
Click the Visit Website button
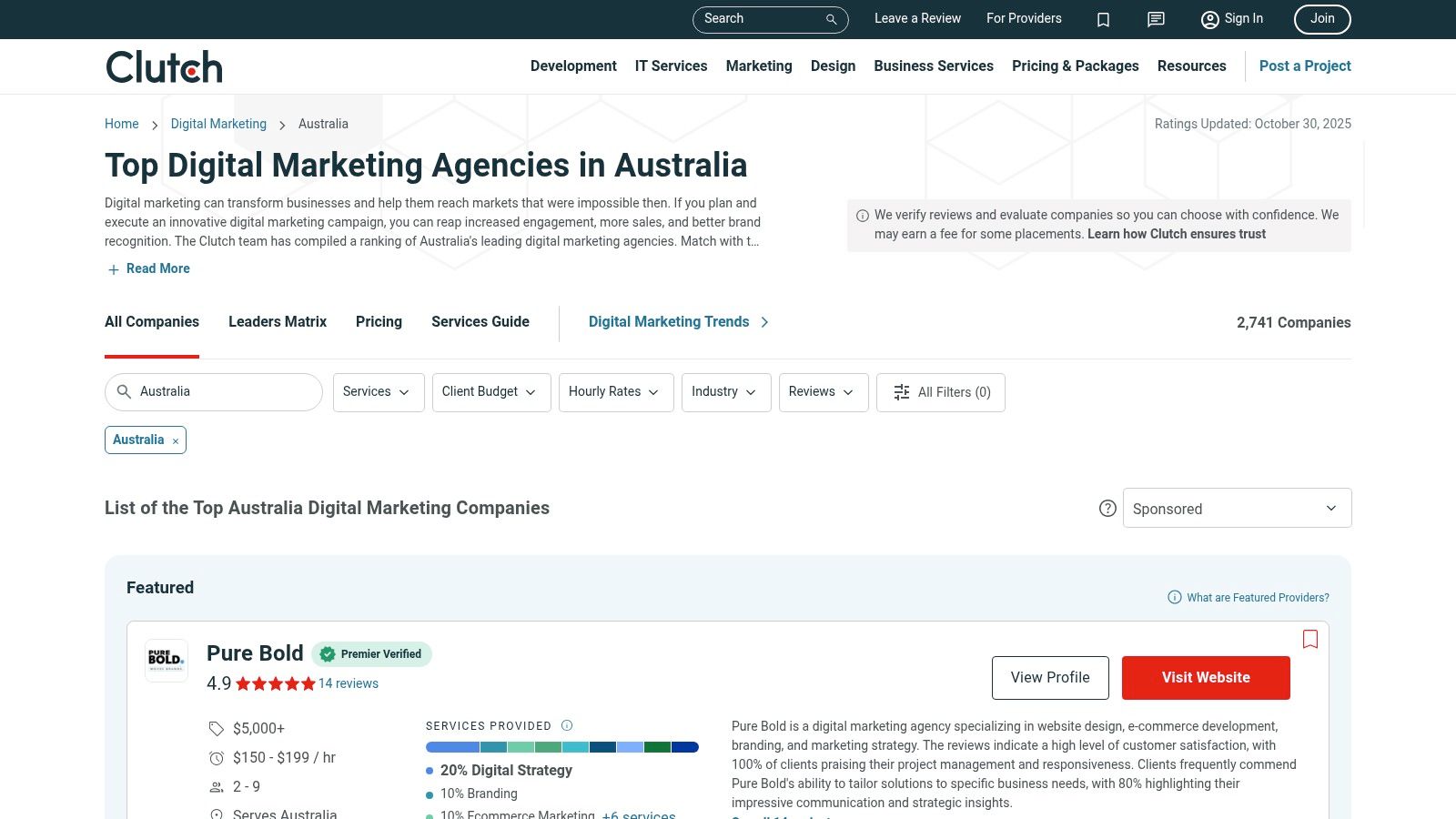1205,678
